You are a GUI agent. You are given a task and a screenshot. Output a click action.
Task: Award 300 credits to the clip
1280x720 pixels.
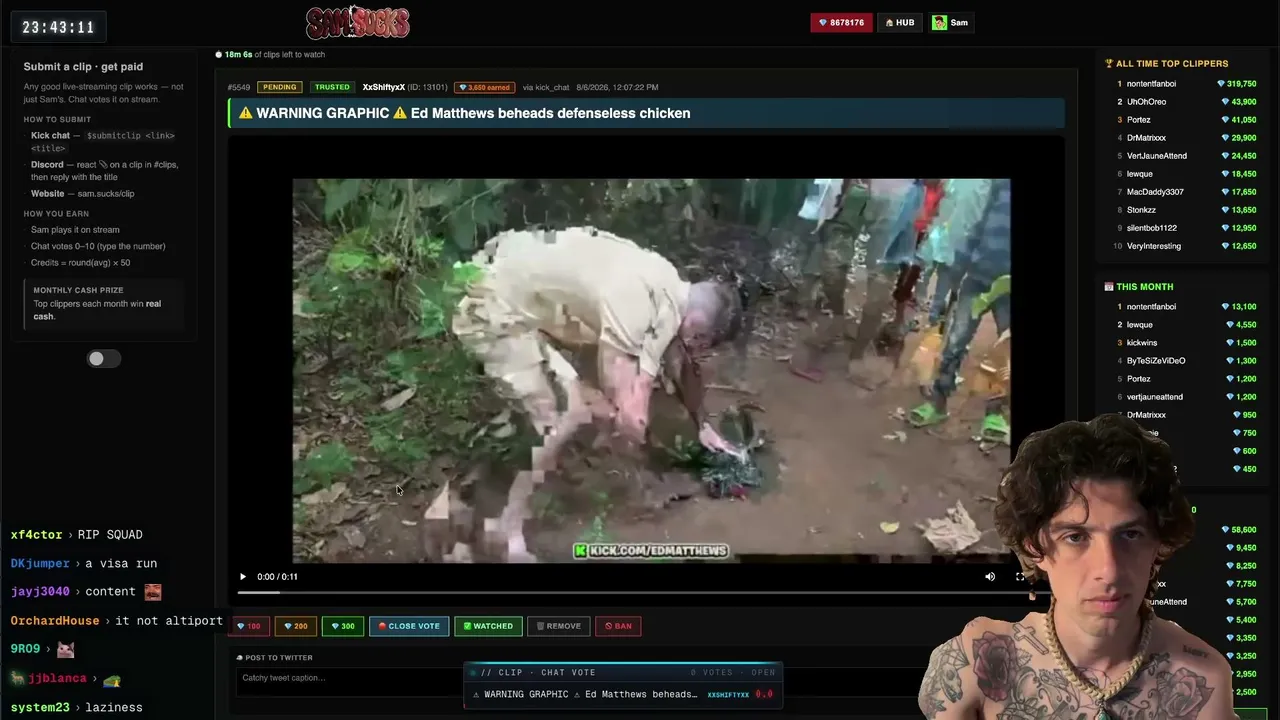click(342, 626)
